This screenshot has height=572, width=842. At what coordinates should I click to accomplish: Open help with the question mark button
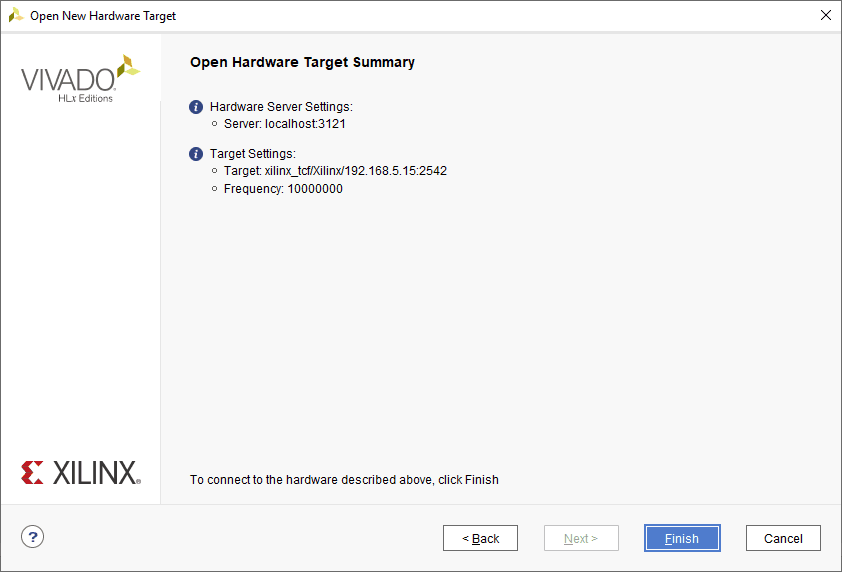33,537
